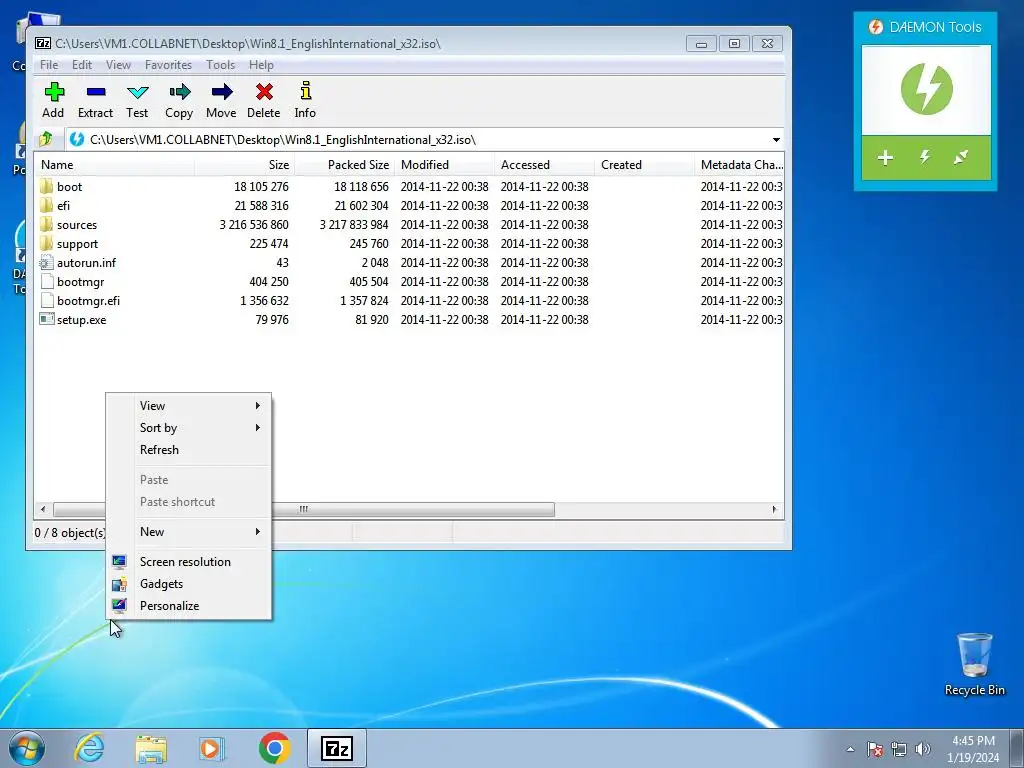
Task: Open the Edit menu
Action: tap(82, 65)
